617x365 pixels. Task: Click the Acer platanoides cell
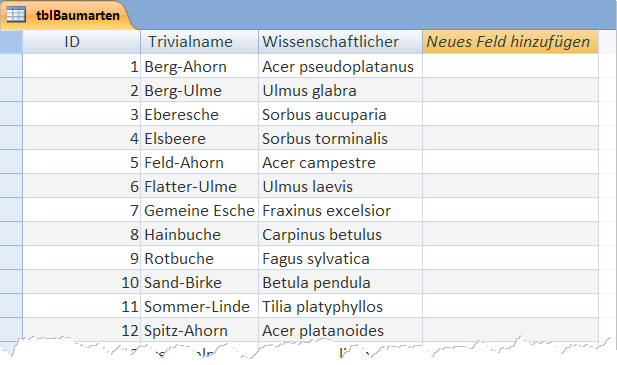coord(340,330)
